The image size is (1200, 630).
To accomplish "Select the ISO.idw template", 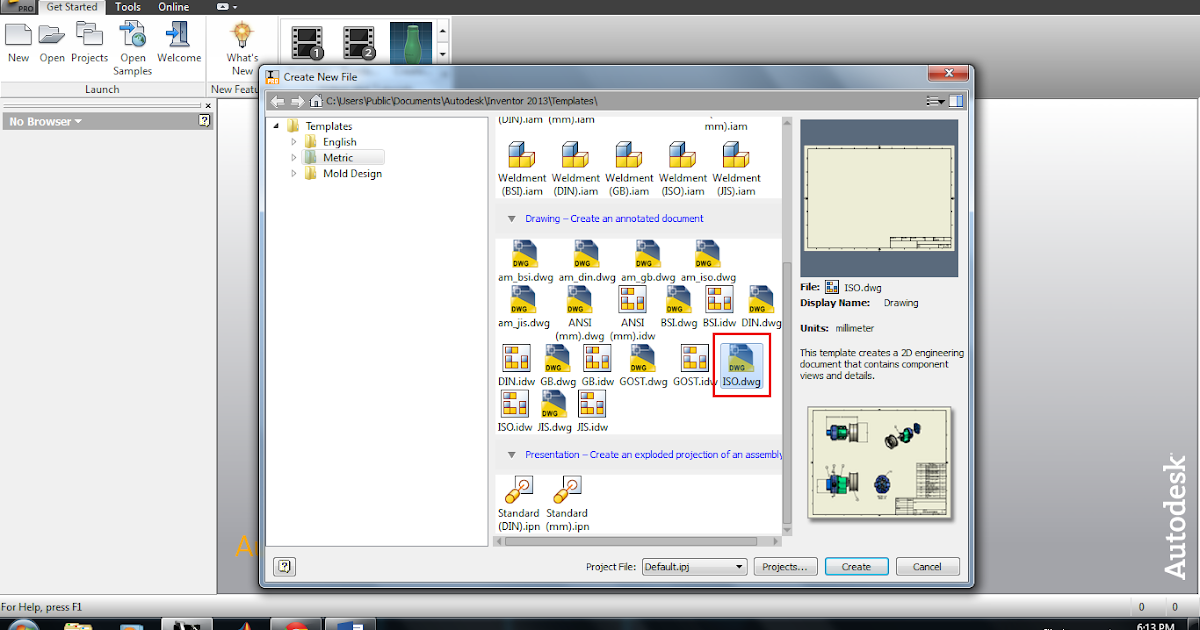I will 515,411.
